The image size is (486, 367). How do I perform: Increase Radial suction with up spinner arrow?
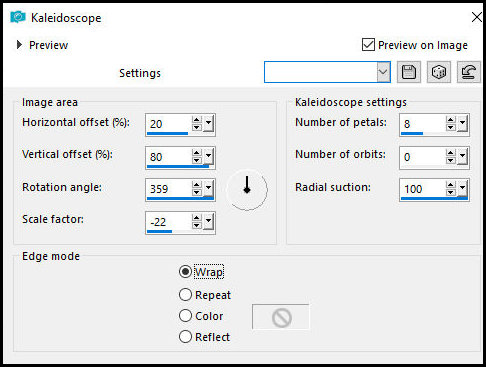pyautogui.click(x=451, y=185)
